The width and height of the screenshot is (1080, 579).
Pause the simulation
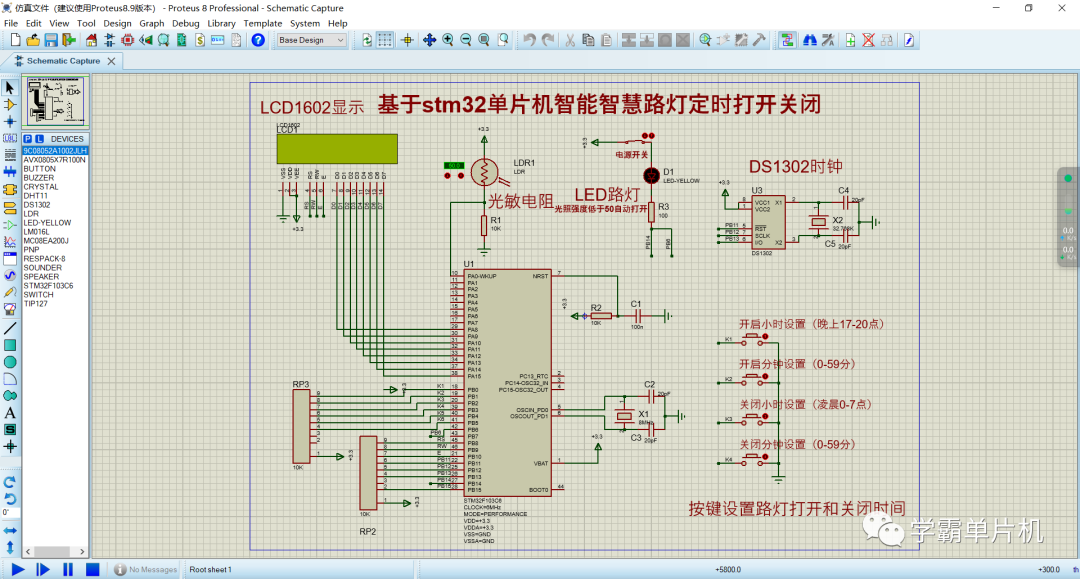(x=68, y=569)
